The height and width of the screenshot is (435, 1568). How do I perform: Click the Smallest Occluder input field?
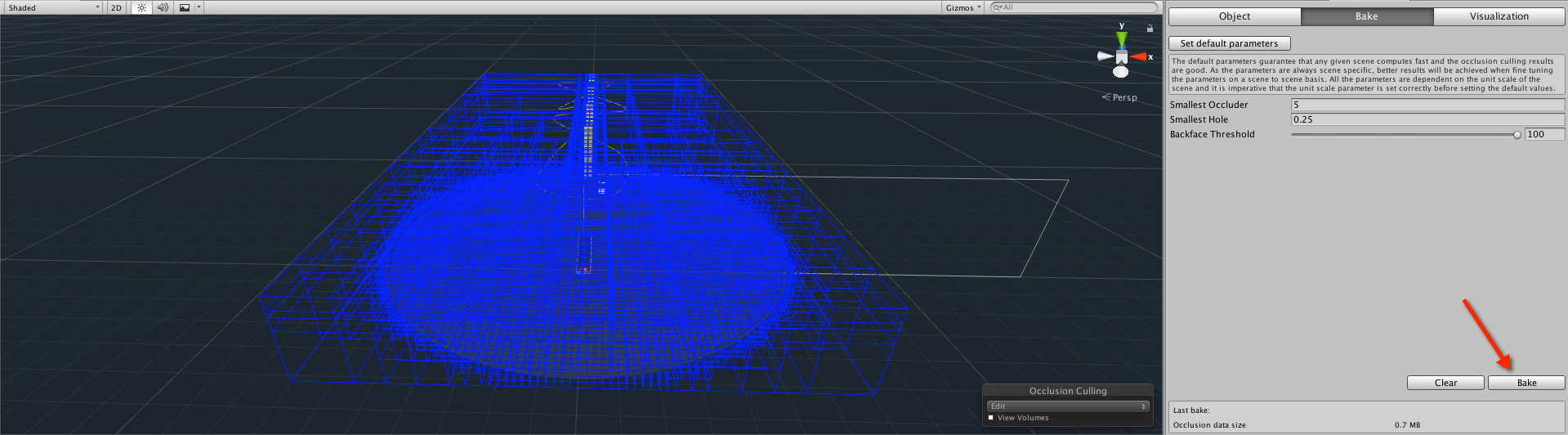click(x=1427, y=105)
